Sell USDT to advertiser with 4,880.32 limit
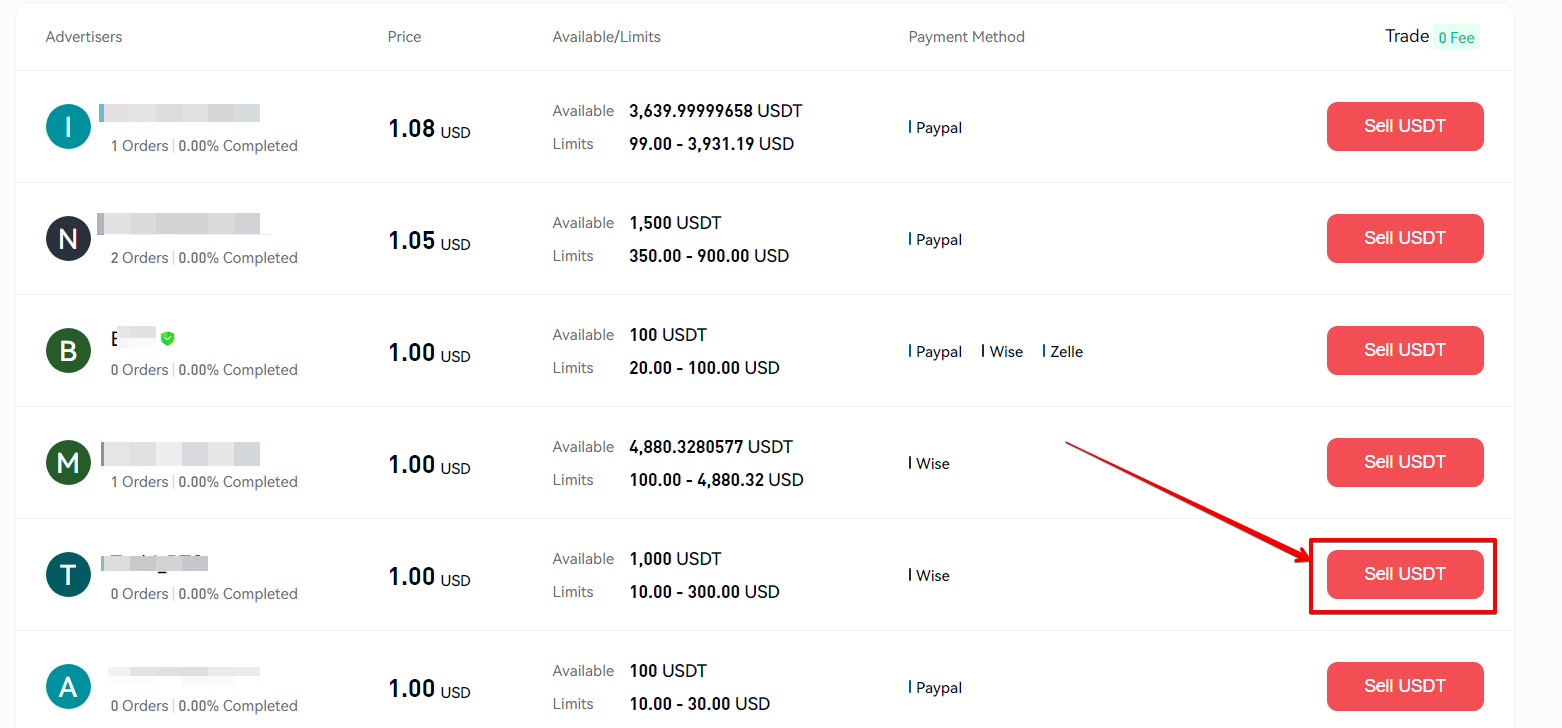Image resolution: width=1562 pixels, height=728 pixels. coord(1405,462)
